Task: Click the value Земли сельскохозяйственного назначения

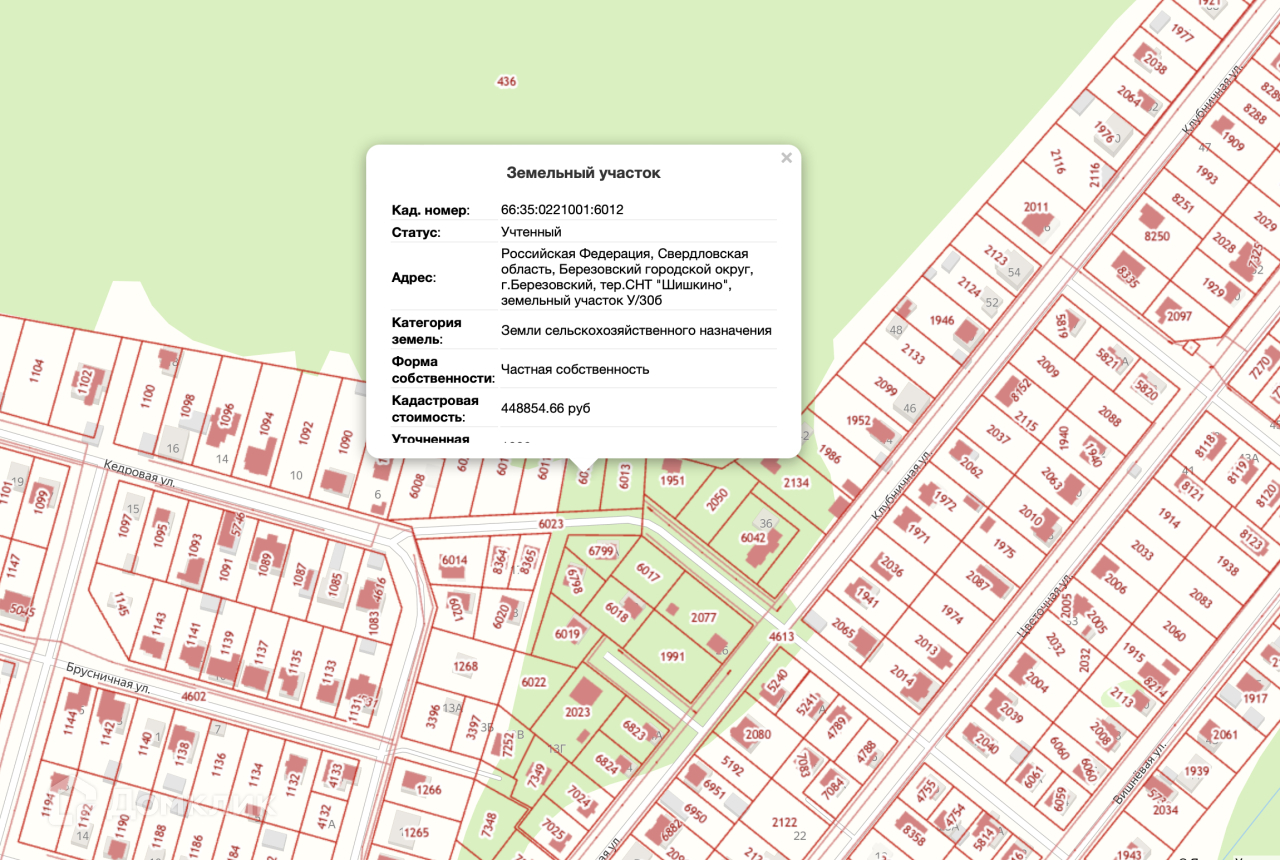Action: tap(636, 330)
